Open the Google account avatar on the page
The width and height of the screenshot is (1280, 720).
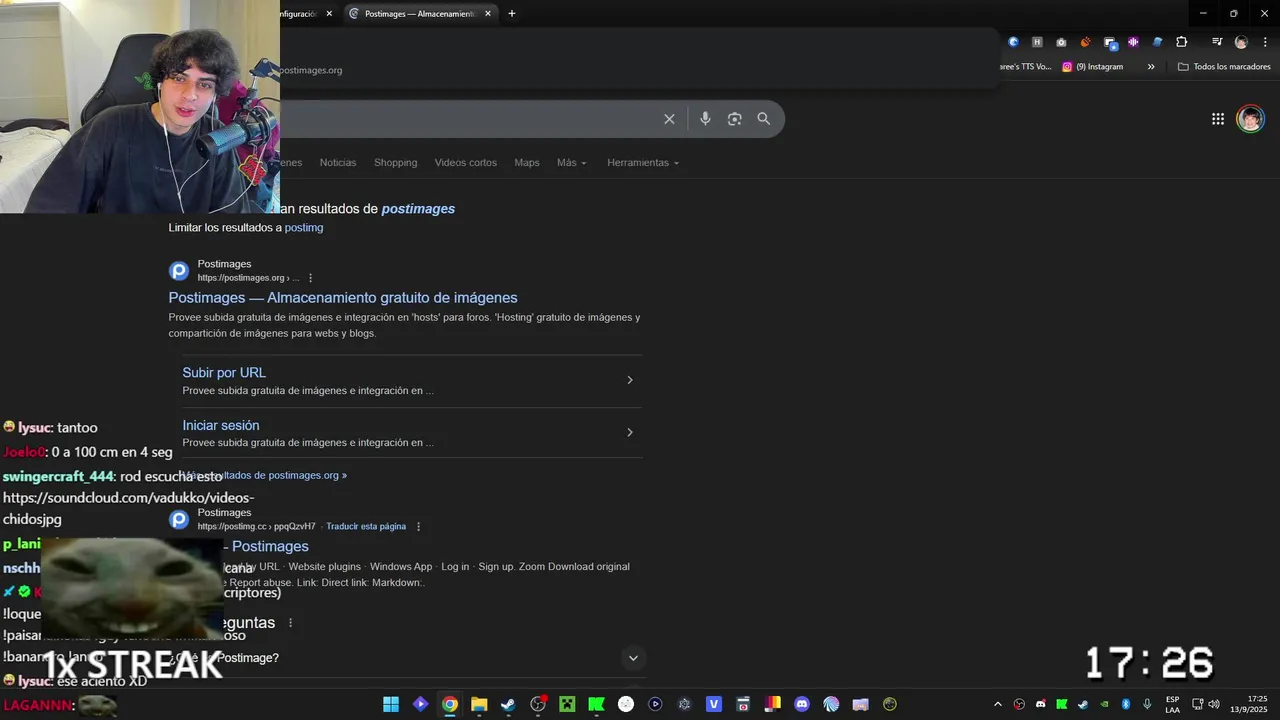(1250, 119)
